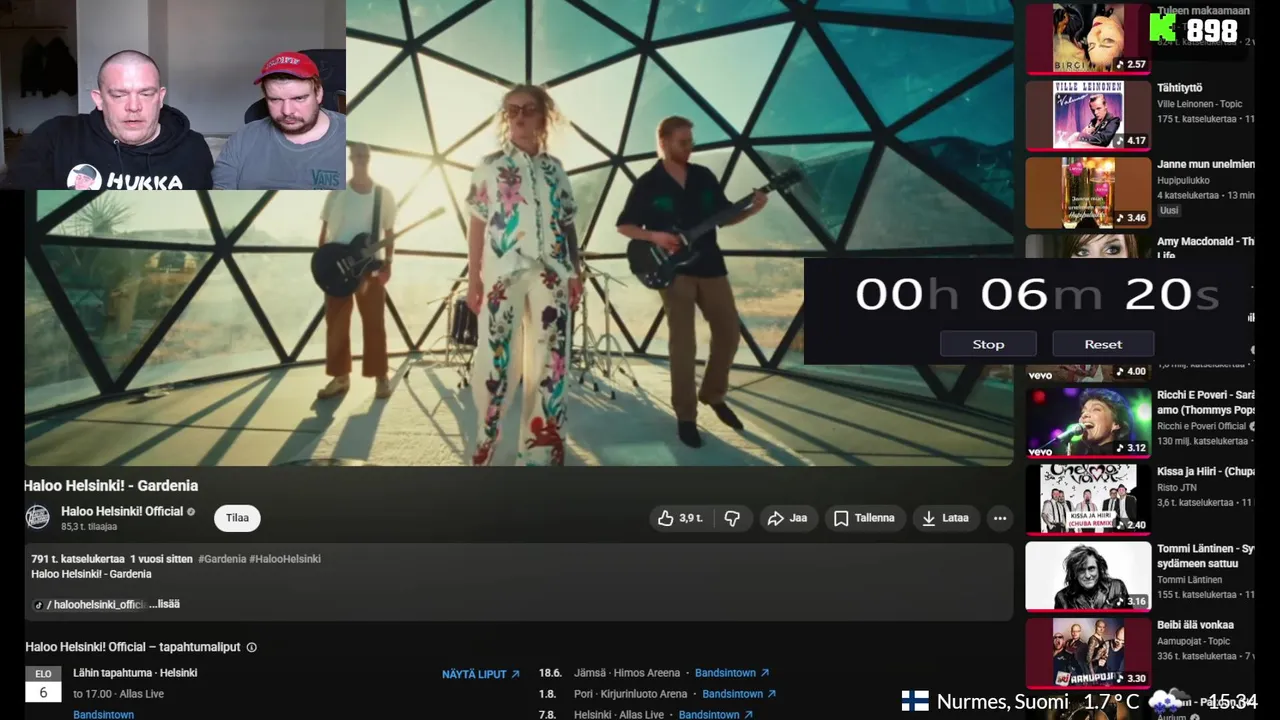This screenshot has width=1280, height=720.
Task: Open info icon next to tapahtumaliput
Action: (251, 647)
